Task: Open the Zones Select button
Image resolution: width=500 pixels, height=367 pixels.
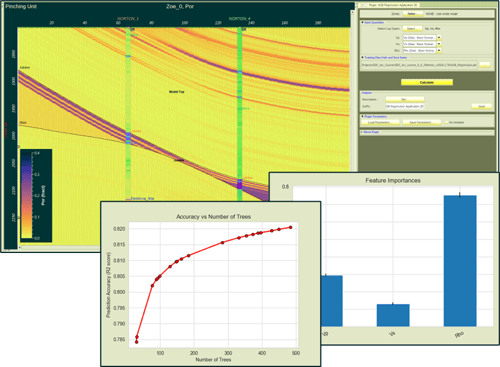Action: tap(412, 14)
